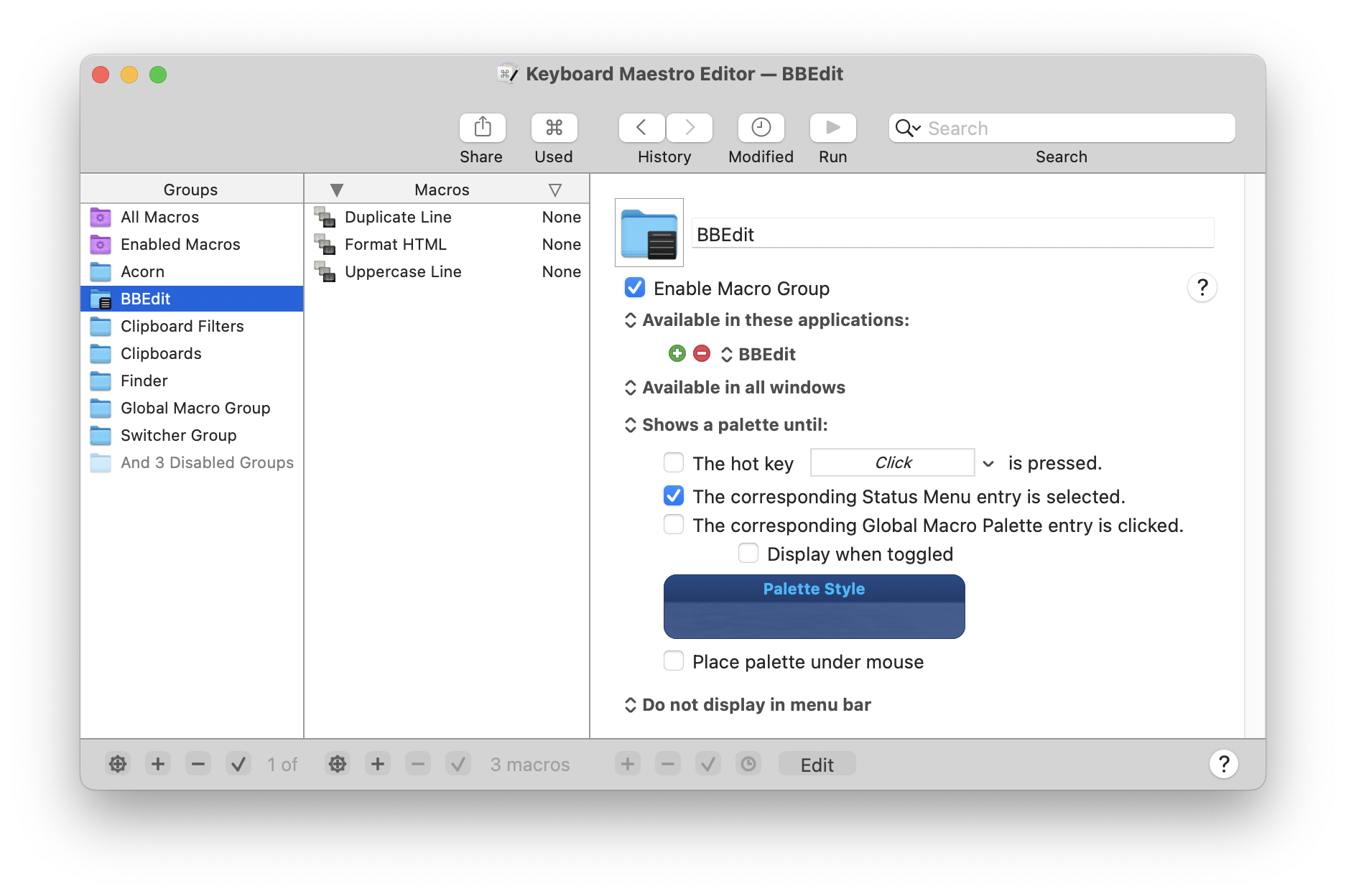Viewport: 1346px width, 896px height.
Task: Open the Used macros command icon
Action: (x=554, y=128)
